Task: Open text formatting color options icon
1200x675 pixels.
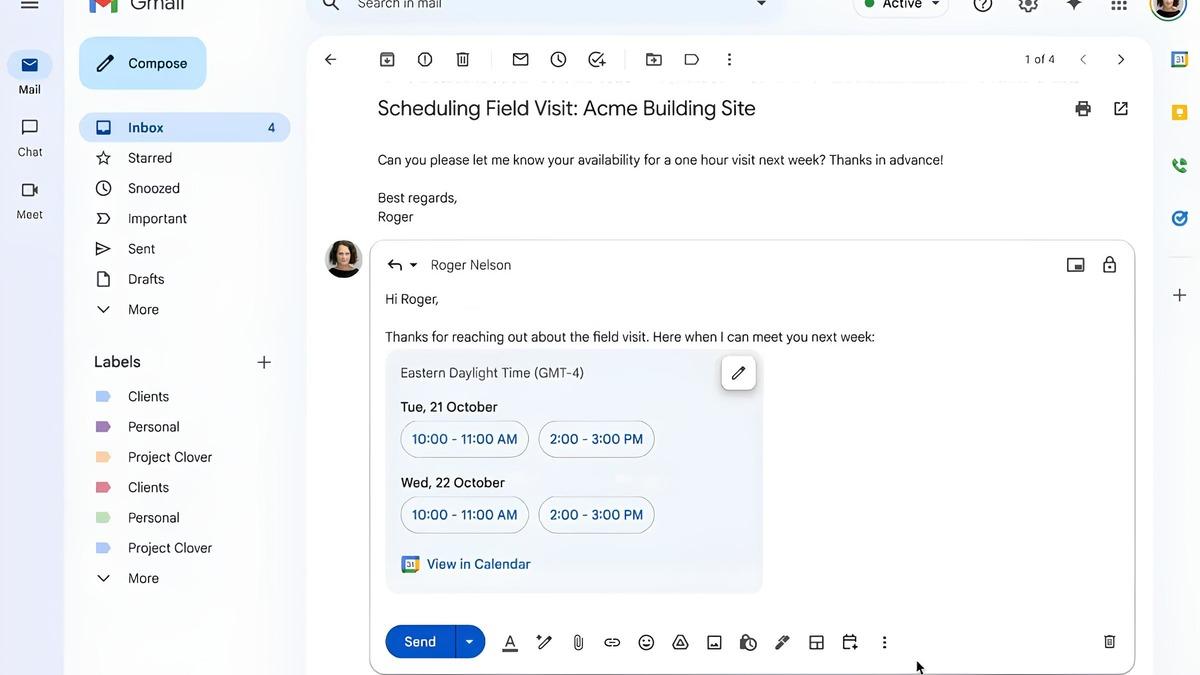Action: [x=510, y=643]
